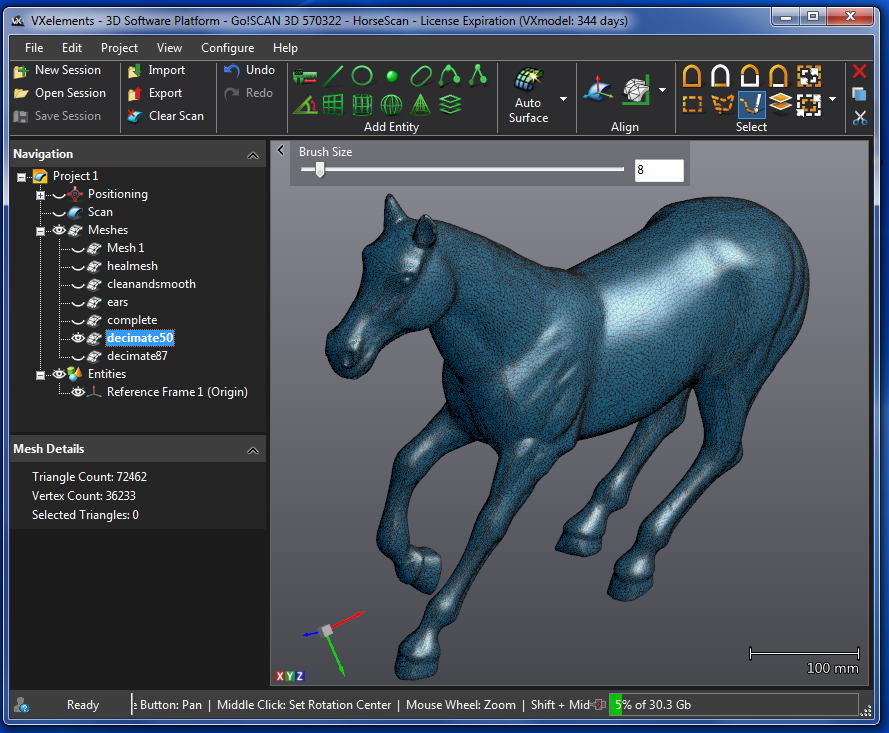Hide the Meshes group with its eye icon
The height and width of the screenshot is (733, 889).
[x=59, y=230]
